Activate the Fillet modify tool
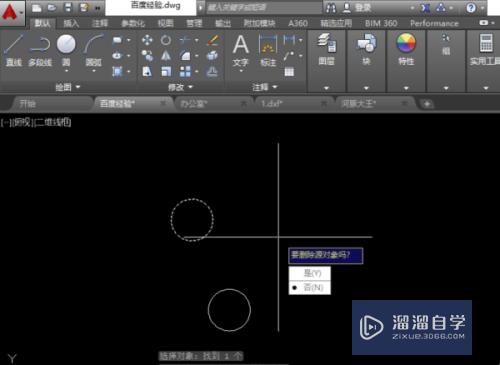Screen dimensions: 500x365 click(185, 56)
